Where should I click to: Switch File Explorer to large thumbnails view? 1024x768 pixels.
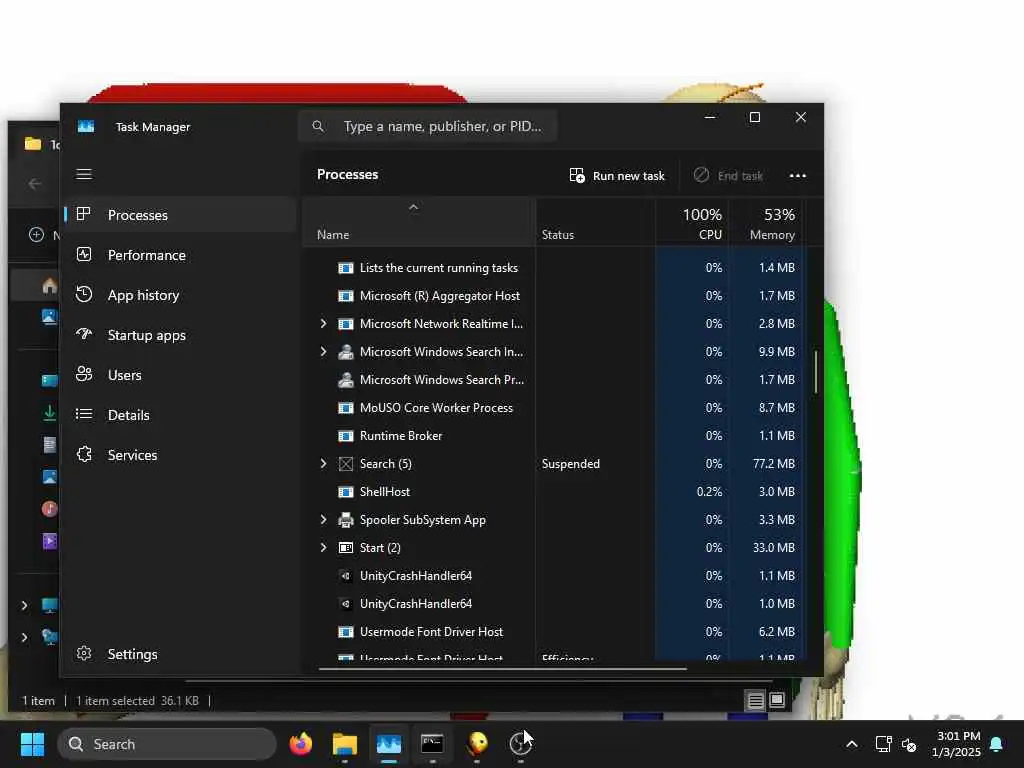tap(776, 700)
